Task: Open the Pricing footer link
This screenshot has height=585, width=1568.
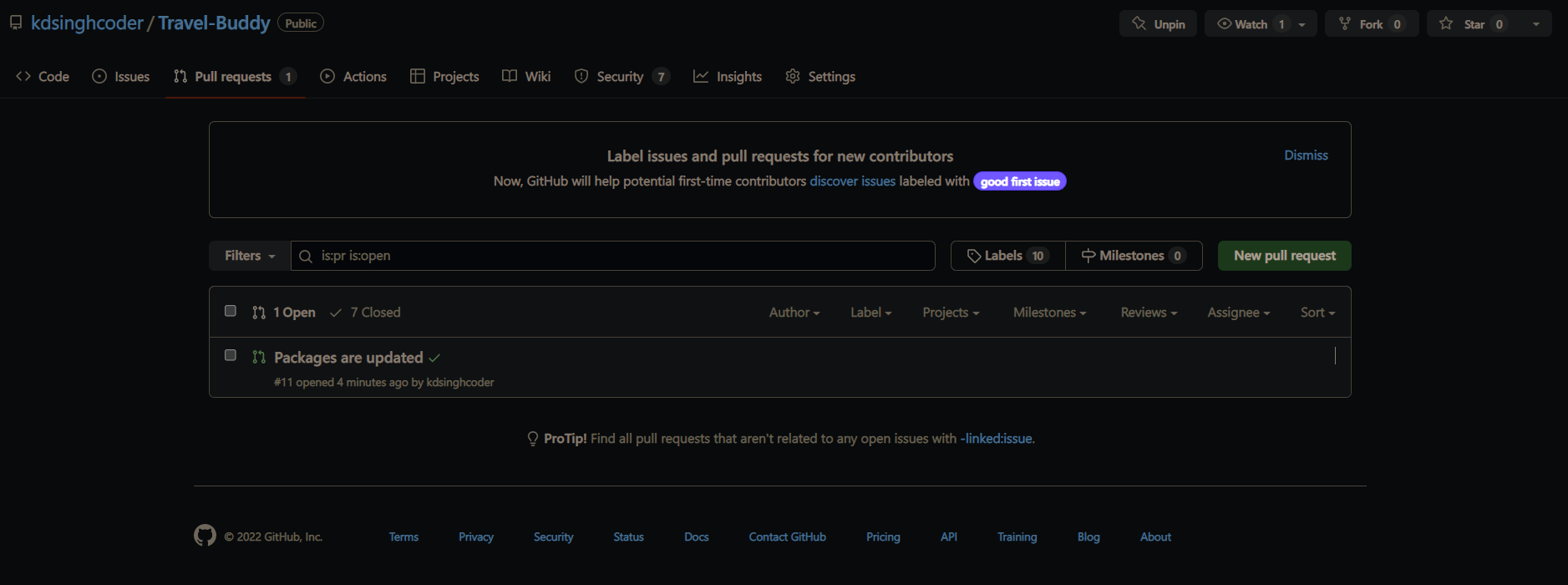Action: click(x=883, y=537)
